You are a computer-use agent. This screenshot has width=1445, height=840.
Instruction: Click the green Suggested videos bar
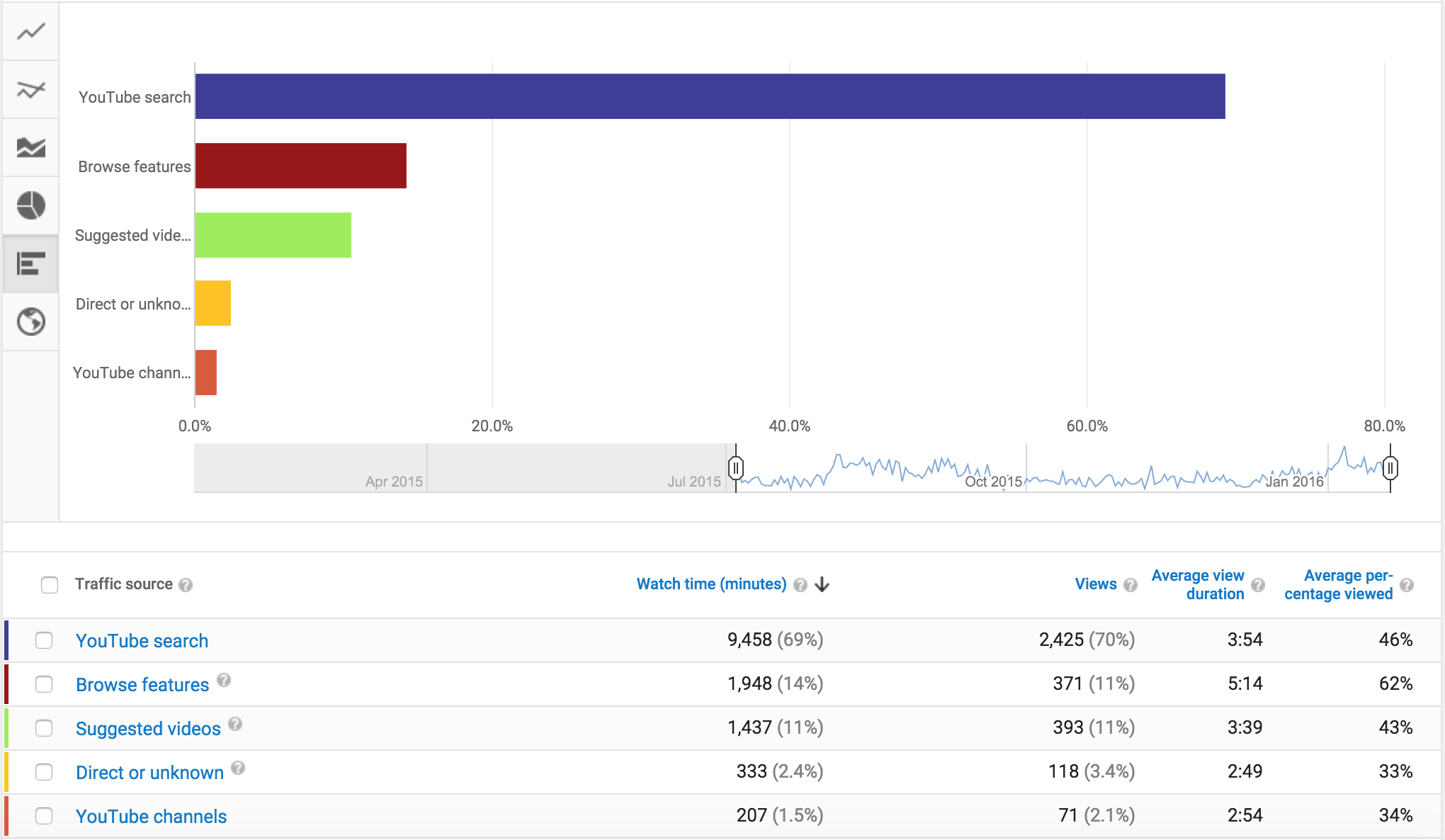[273, 235]
